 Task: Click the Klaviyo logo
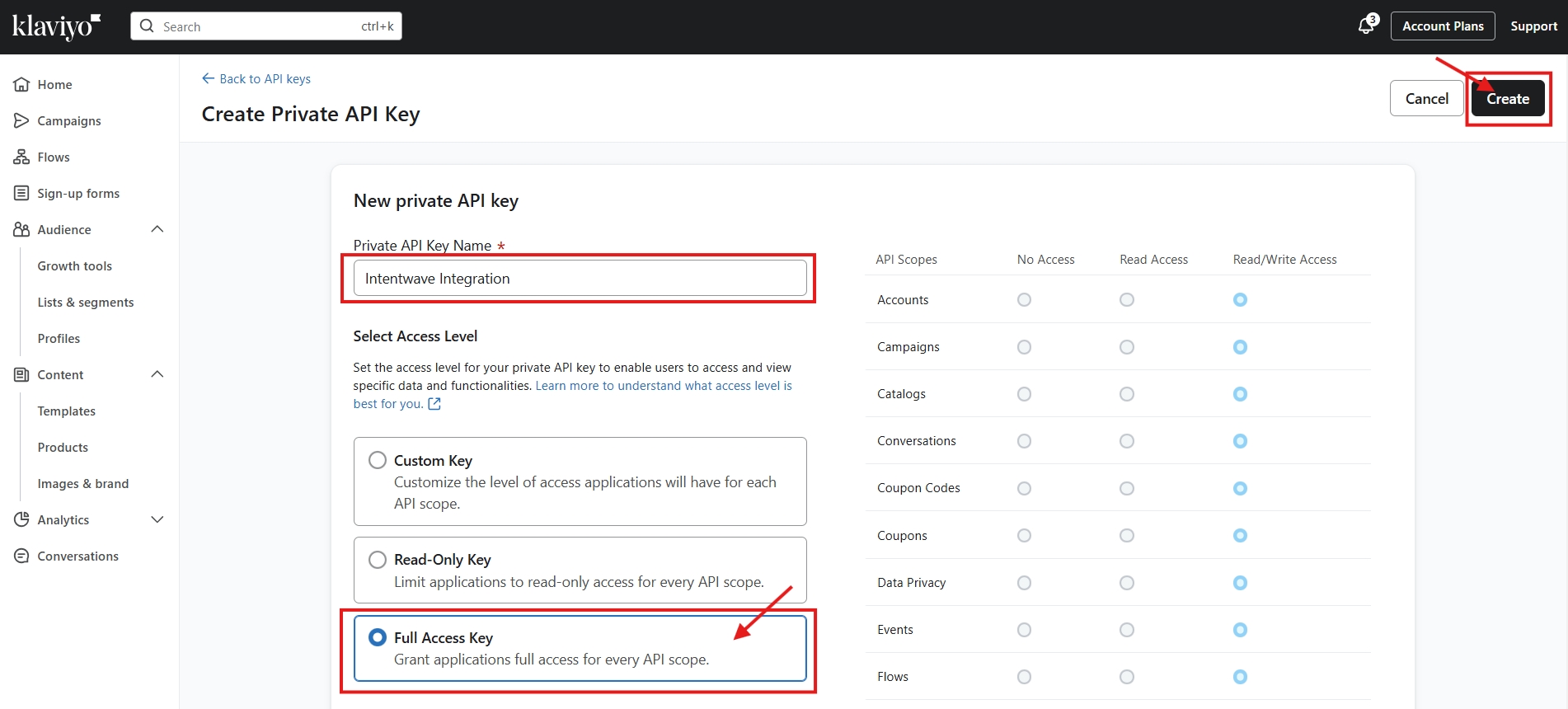click(x=56, y=26)
